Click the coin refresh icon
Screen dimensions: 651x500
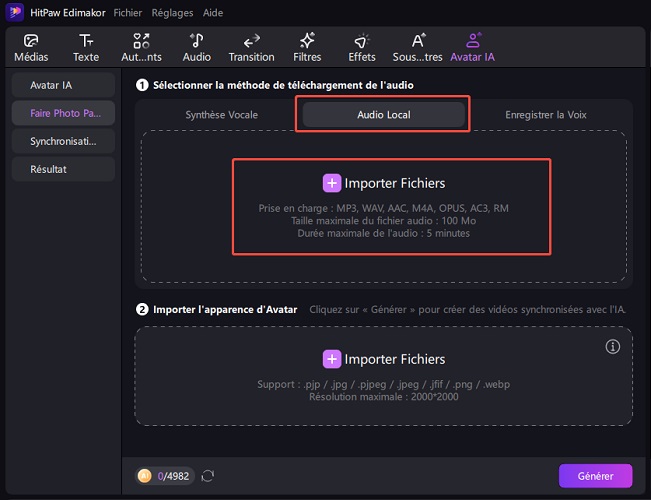pyautogui.click(x=208, y=476)
